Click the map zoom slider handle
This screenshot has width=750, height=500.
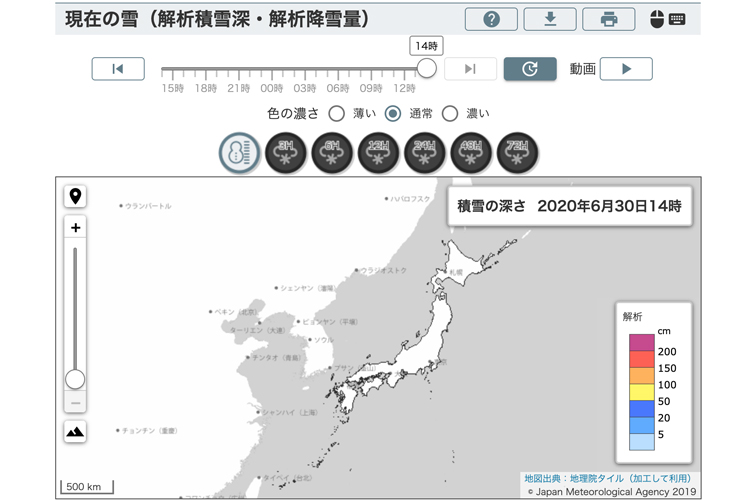(75, 379)
